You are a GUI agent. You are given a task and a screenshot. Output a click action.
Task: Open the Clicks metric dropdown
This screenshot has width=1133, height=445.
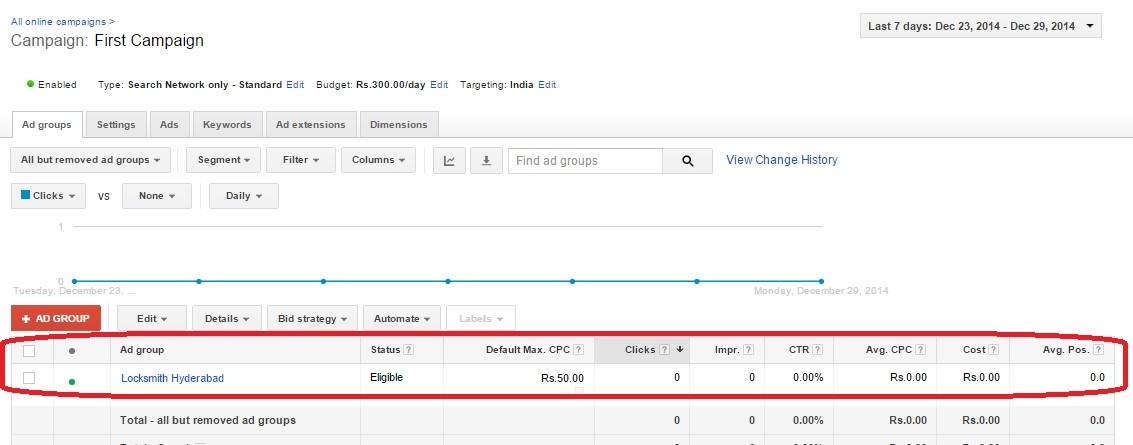(48, 196)
